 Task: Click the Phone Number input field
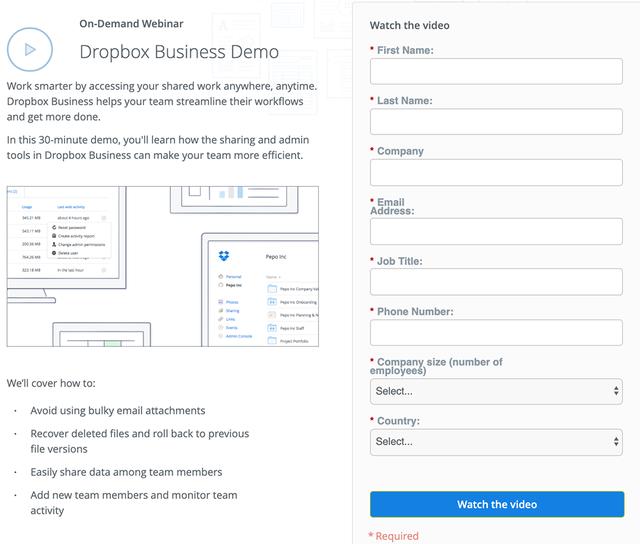coord(496,332)
